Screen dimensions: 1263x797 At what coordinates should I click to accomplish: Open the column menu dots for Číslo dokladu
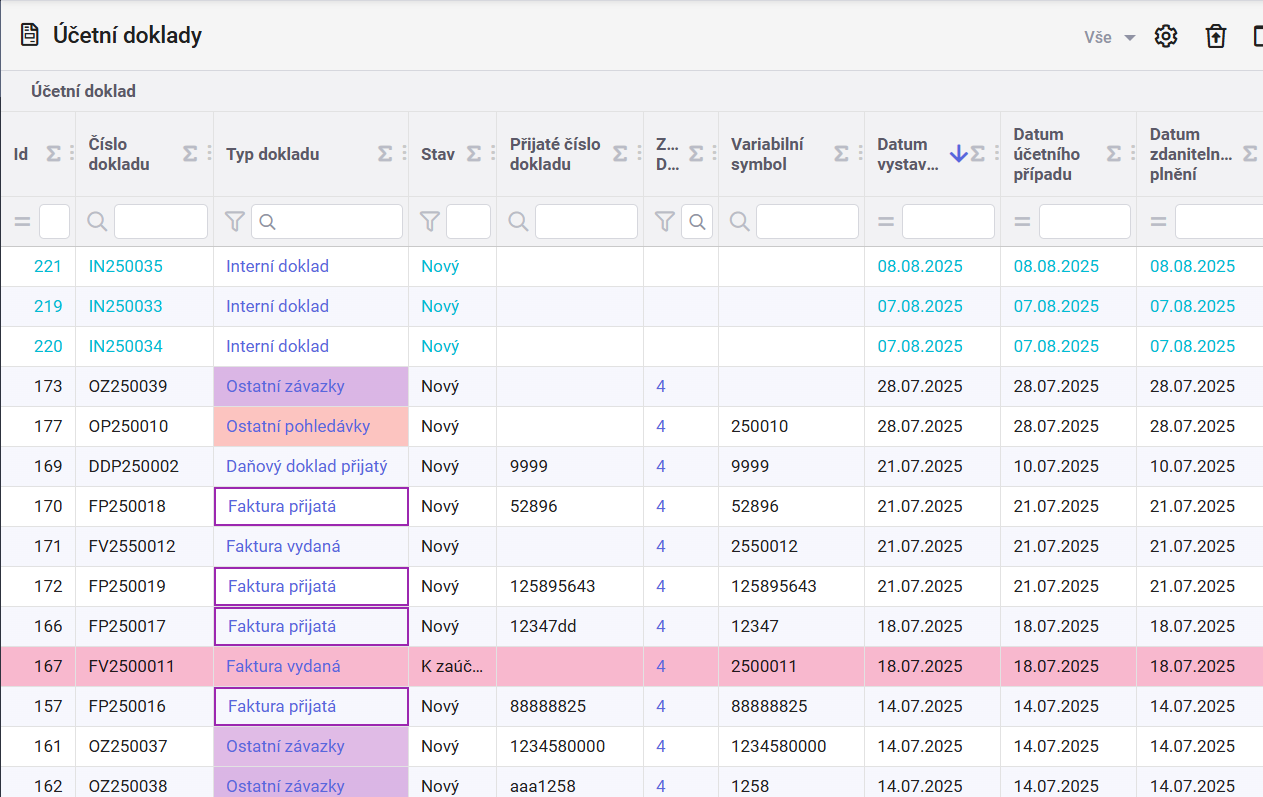(209, 154)
